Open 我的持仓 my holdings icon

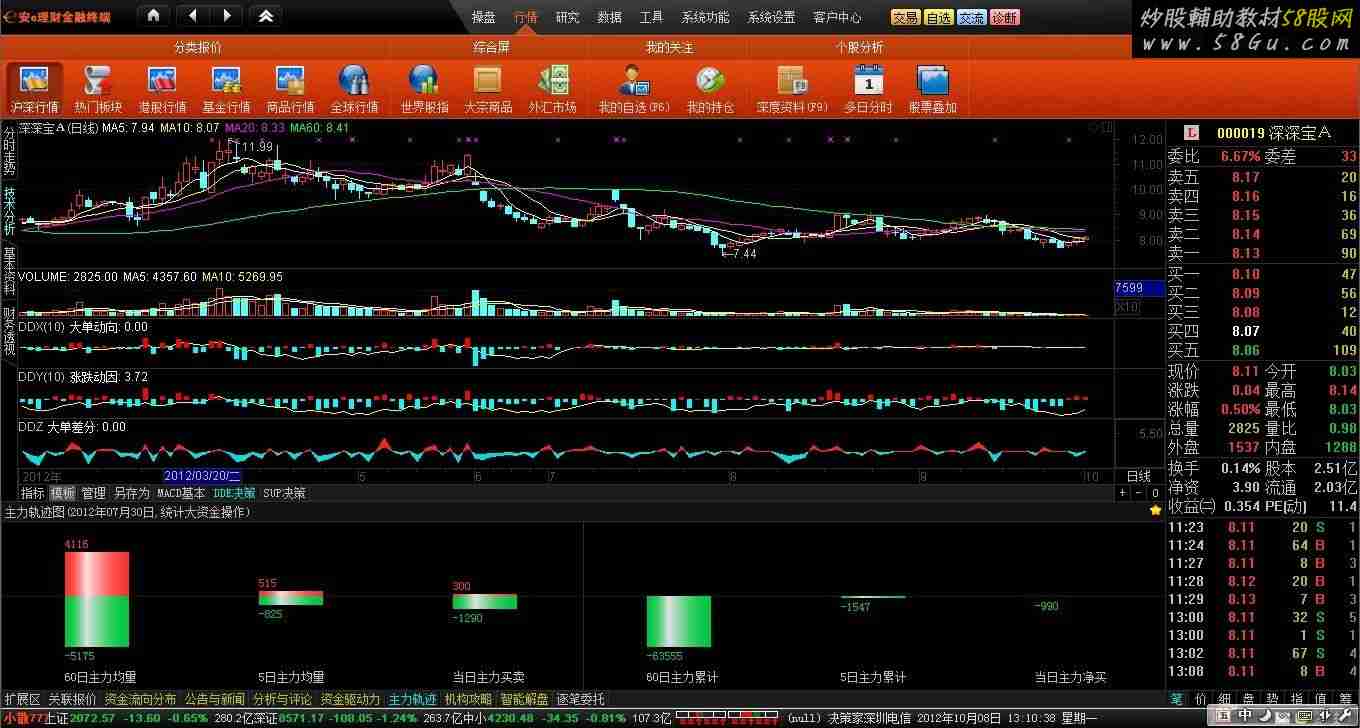pos(710,88)
